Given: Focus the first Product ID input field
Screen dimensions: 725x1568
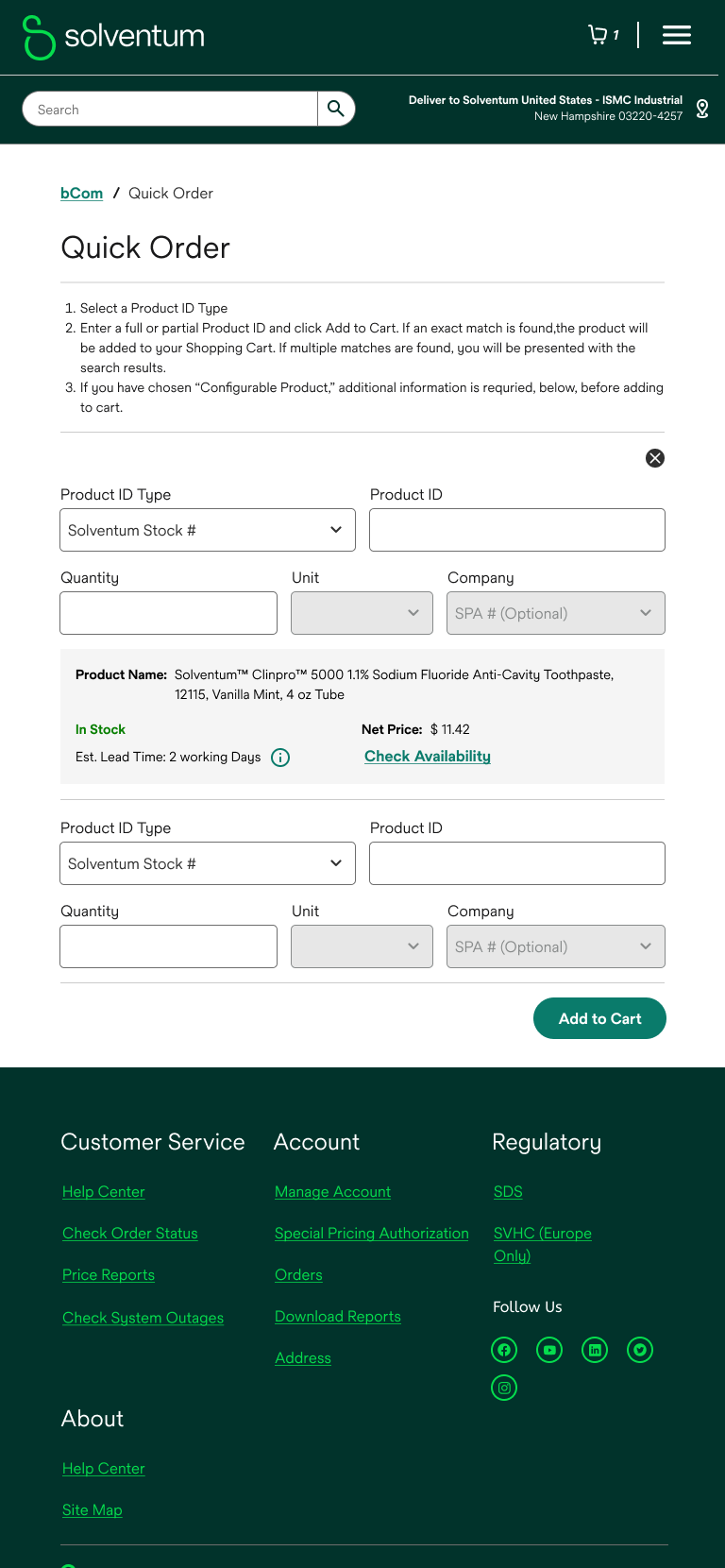Looking at the screenshot, I should 517,530.
